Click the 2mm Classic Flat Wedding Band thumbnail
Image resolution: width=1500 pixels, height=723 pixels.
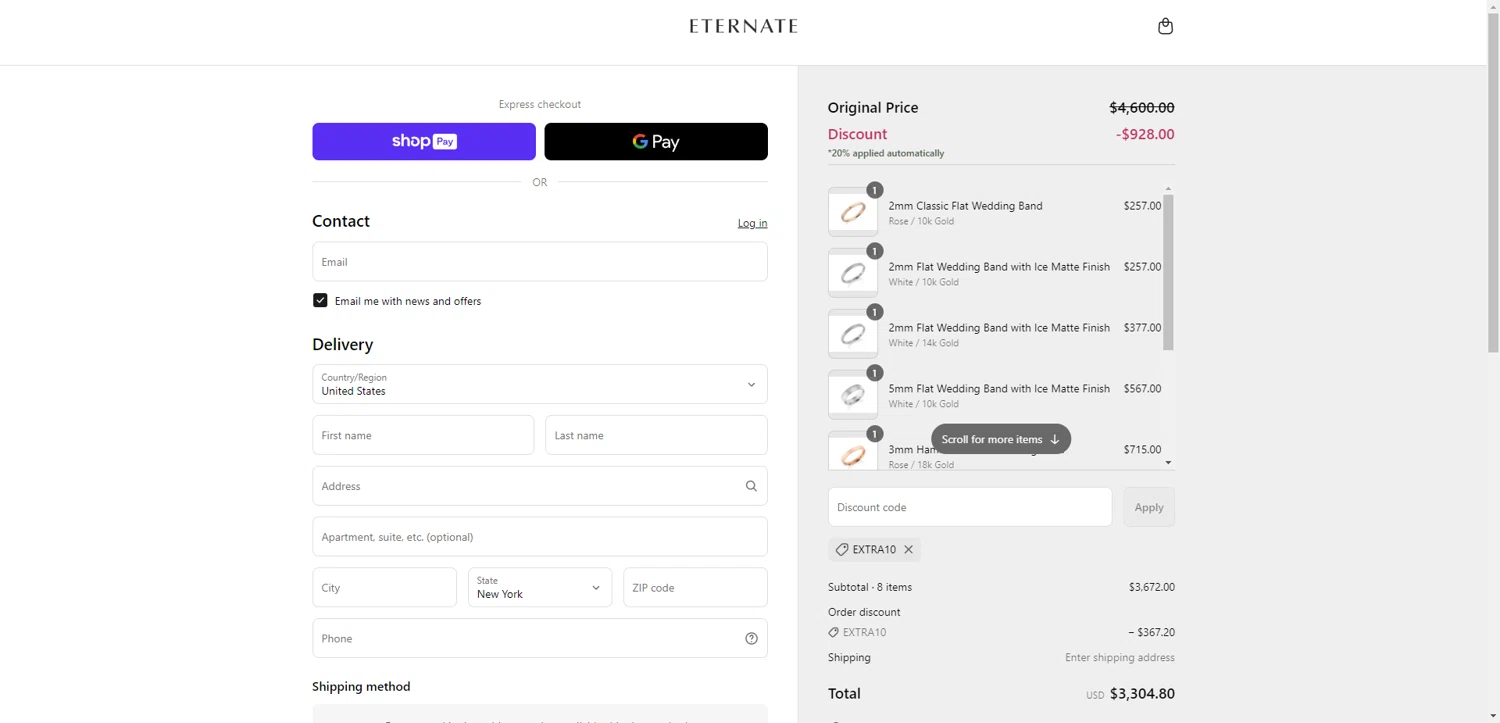click(853, 212)
